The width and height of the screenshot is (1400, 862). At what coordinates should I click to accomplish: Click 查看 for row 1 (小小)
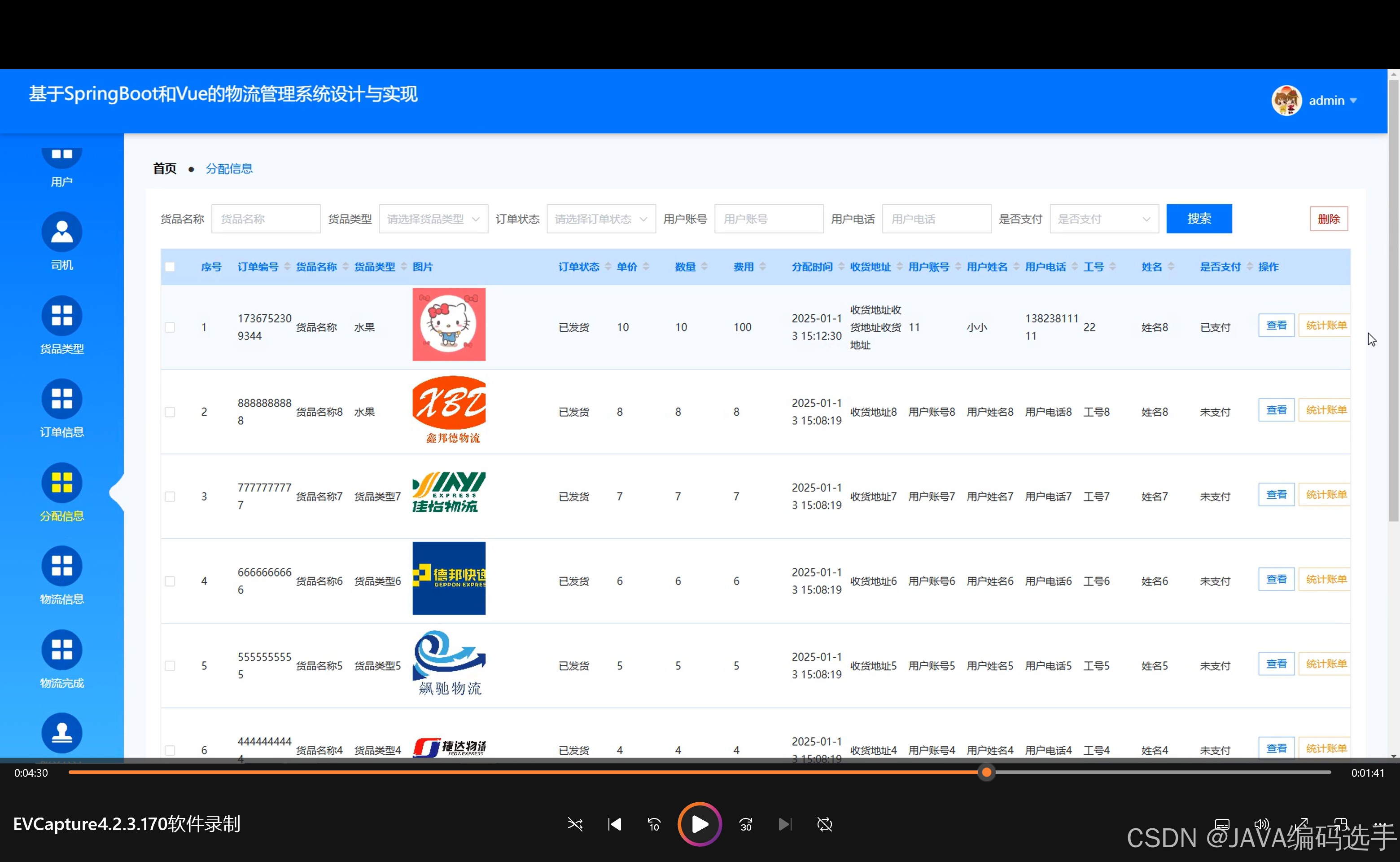click(1276, 325)
